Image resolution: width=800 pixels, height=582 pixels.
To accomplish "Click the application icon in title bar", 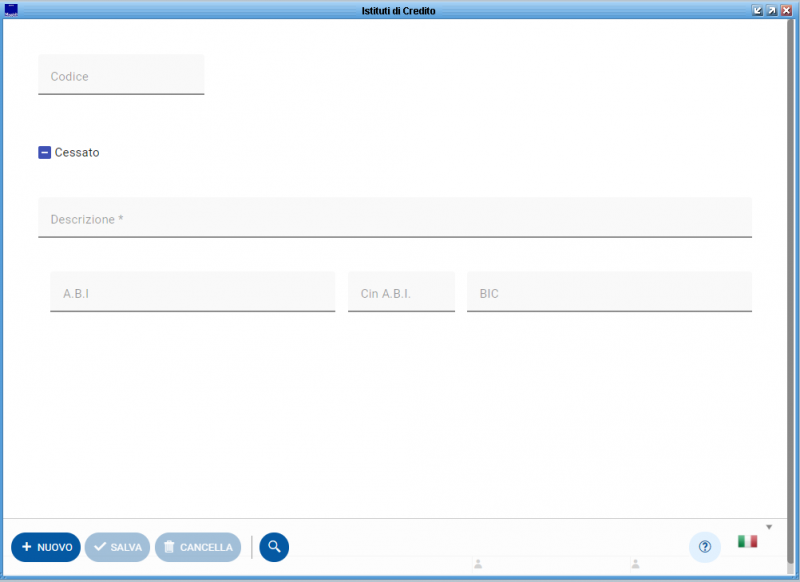I will pyautogui.click(x=11, y=10).
